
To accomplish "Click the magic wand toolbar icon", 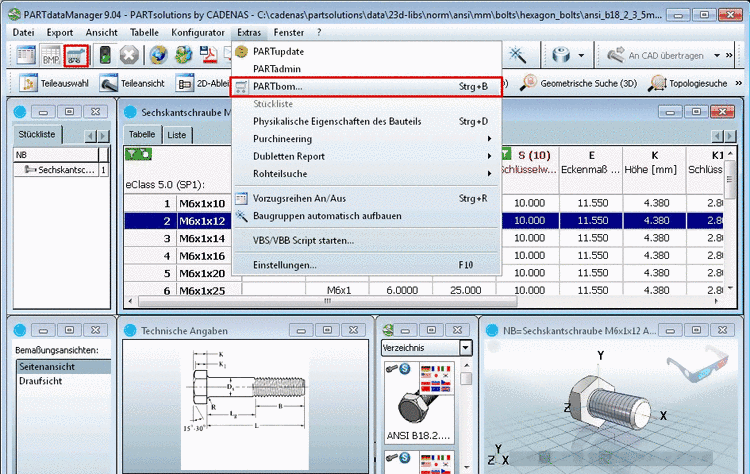I will coord(517,55).
